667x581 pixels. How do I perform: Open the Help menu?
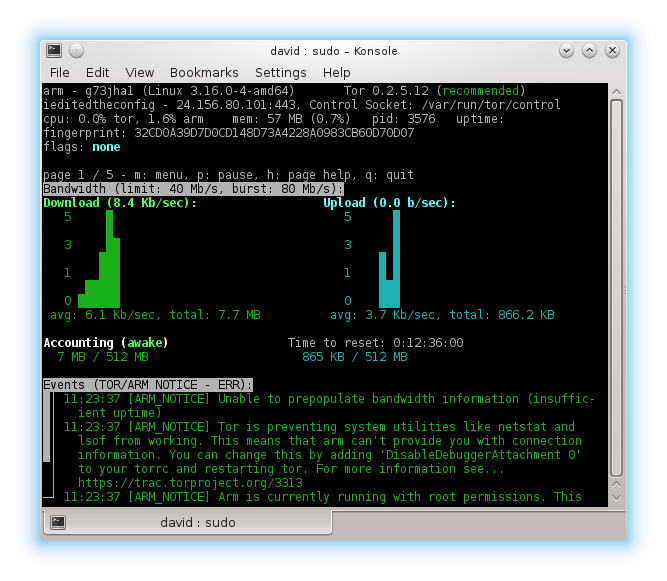click(x=336, y=73)
